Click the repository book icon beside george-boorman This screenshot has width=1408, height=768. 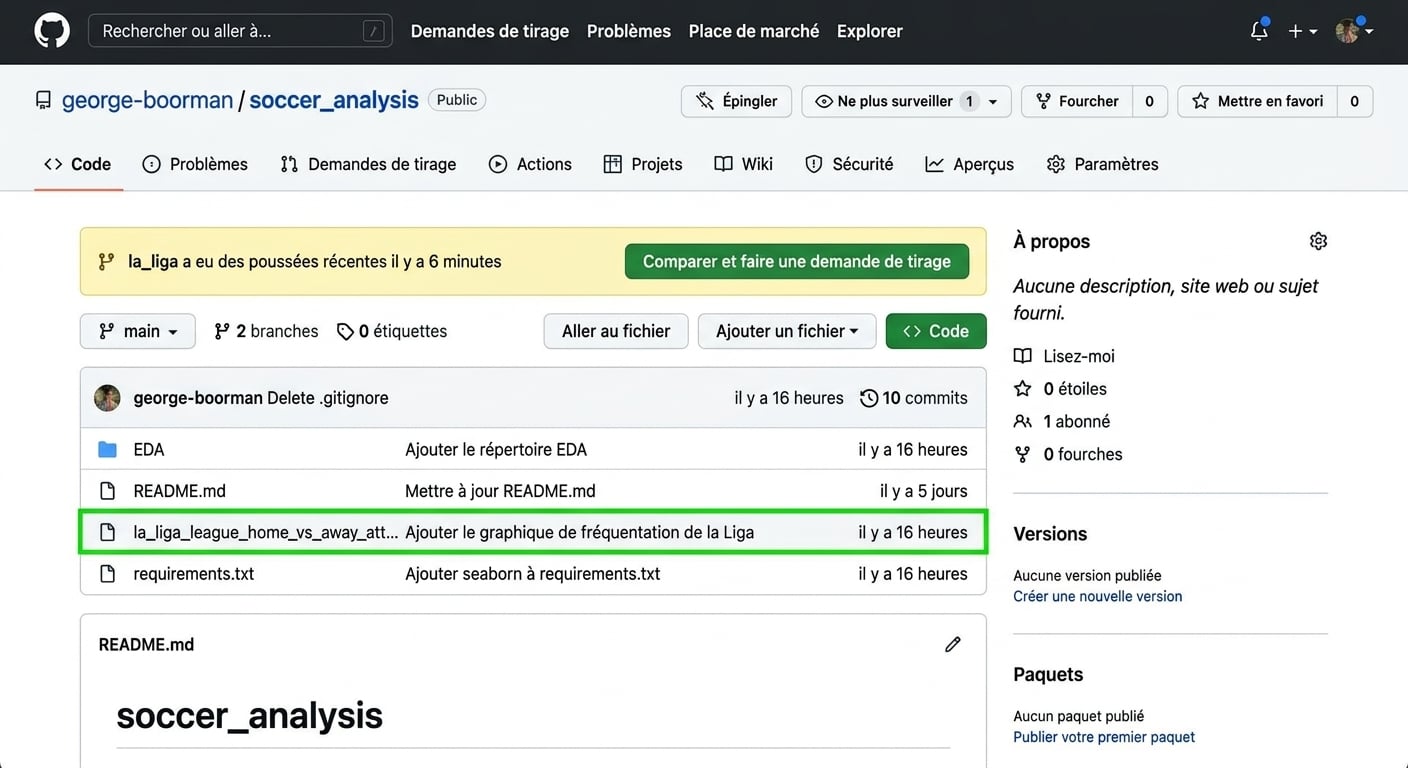(43, 100)
